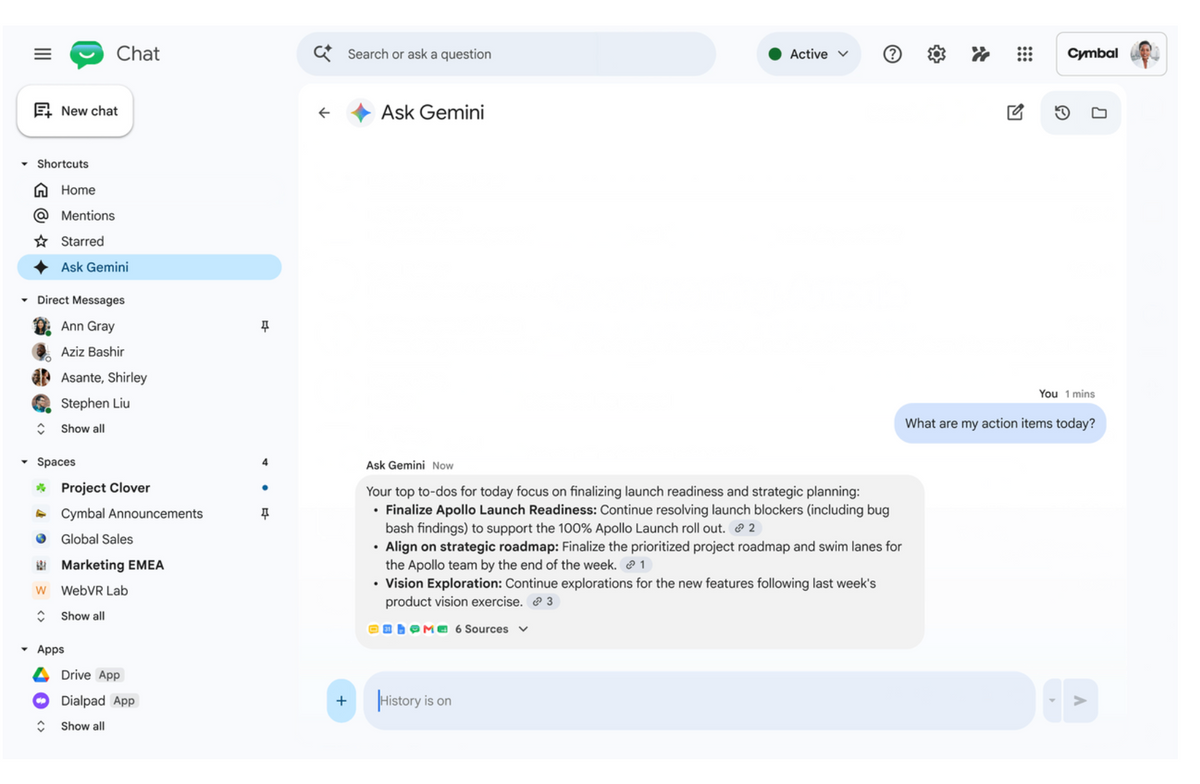Click the Gemini search sparkle icon

coord(323,53)
